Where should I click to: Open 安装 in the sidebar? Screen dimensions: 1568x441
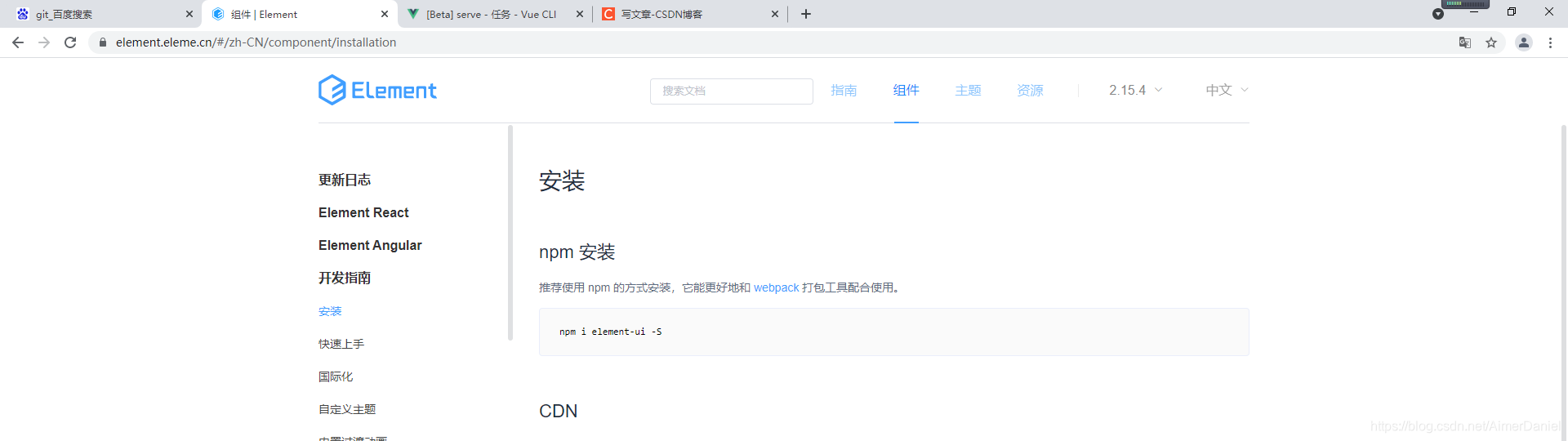(330, 311)
